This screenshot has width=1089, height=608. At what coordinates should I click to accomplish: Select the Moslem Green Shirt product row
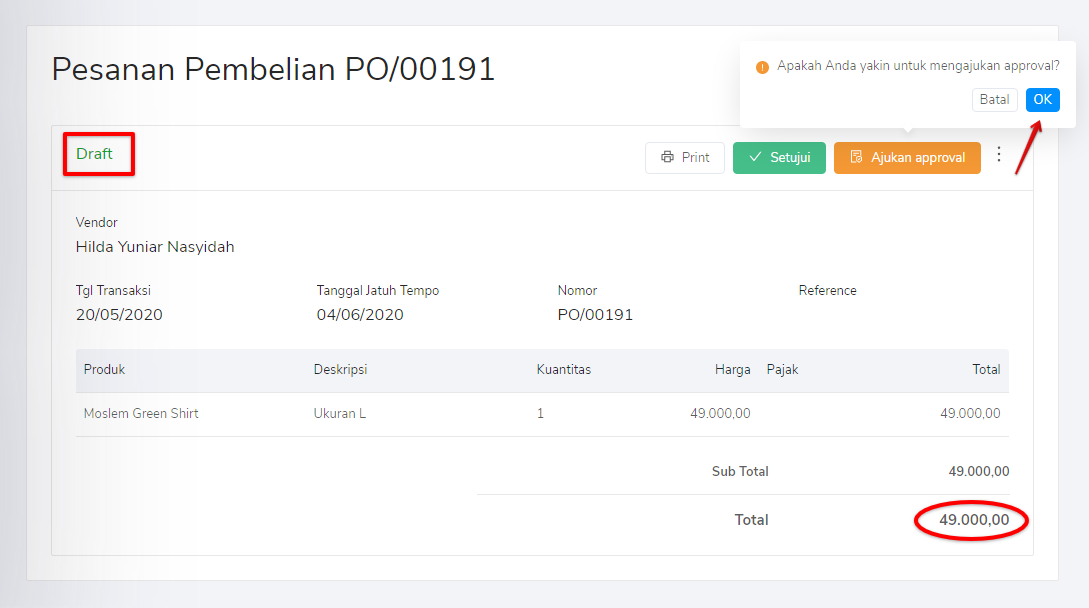(x=141, y=413)
